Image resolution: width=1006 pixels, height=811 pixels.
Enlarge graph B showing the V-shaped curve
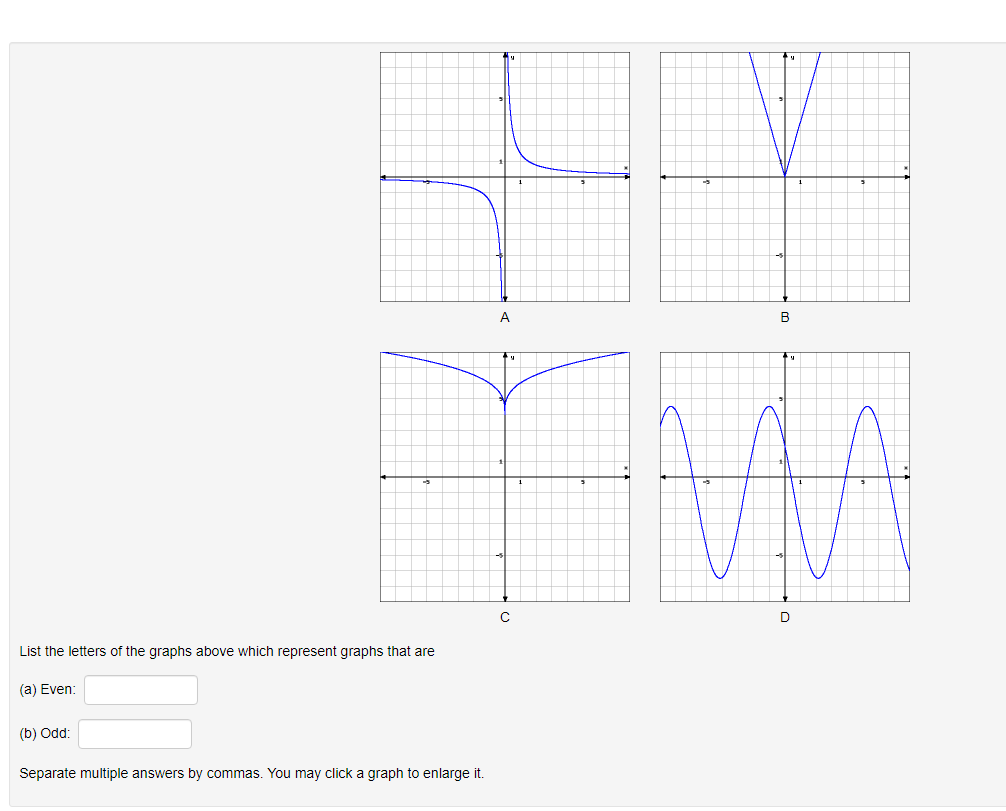pos(785,177)
